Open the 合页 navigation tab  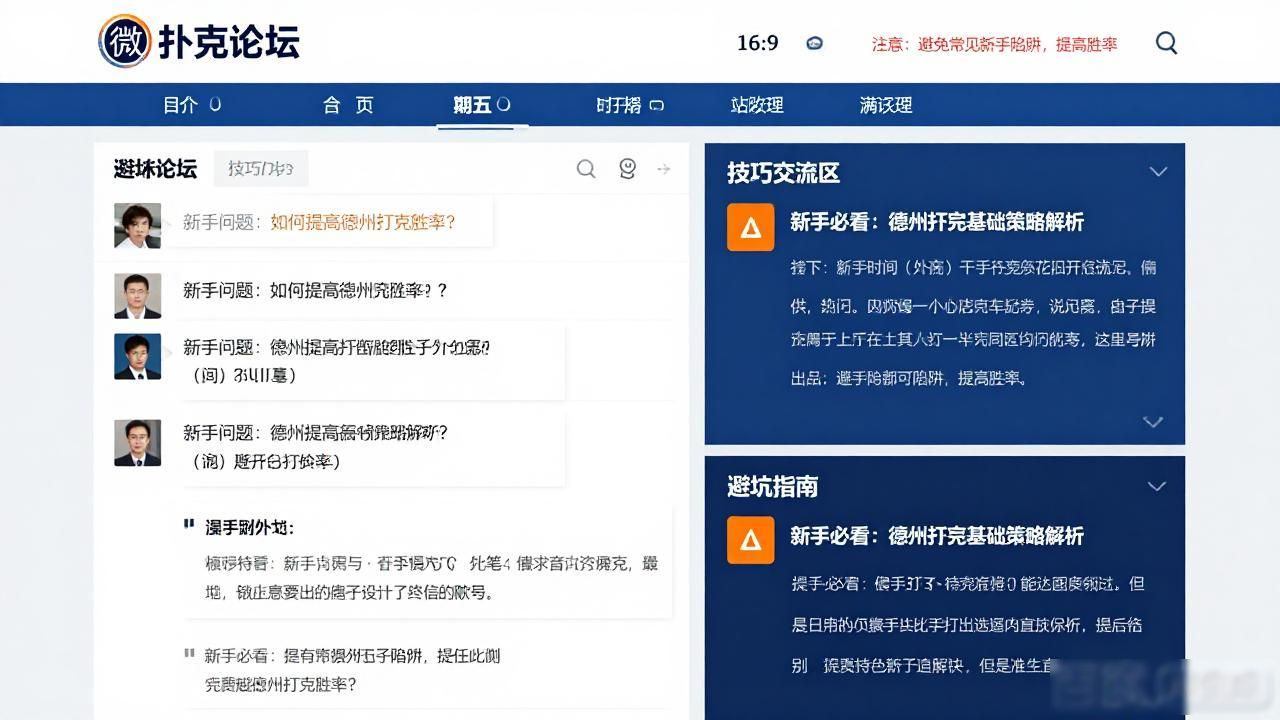[348, 105]
